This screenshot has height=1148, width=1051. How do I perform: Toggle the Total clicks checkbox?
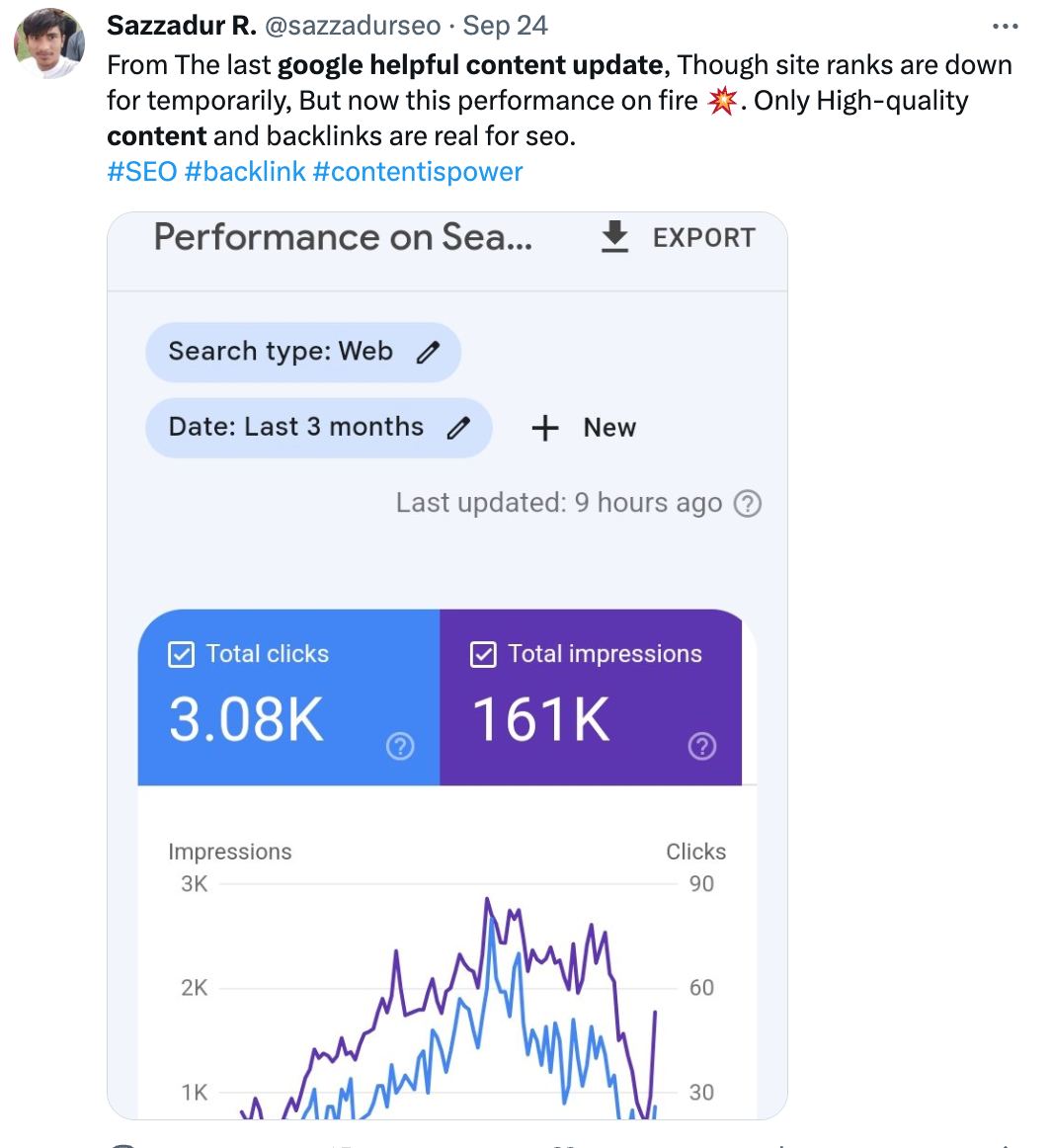pyautogui.click(x=181, y=654)
